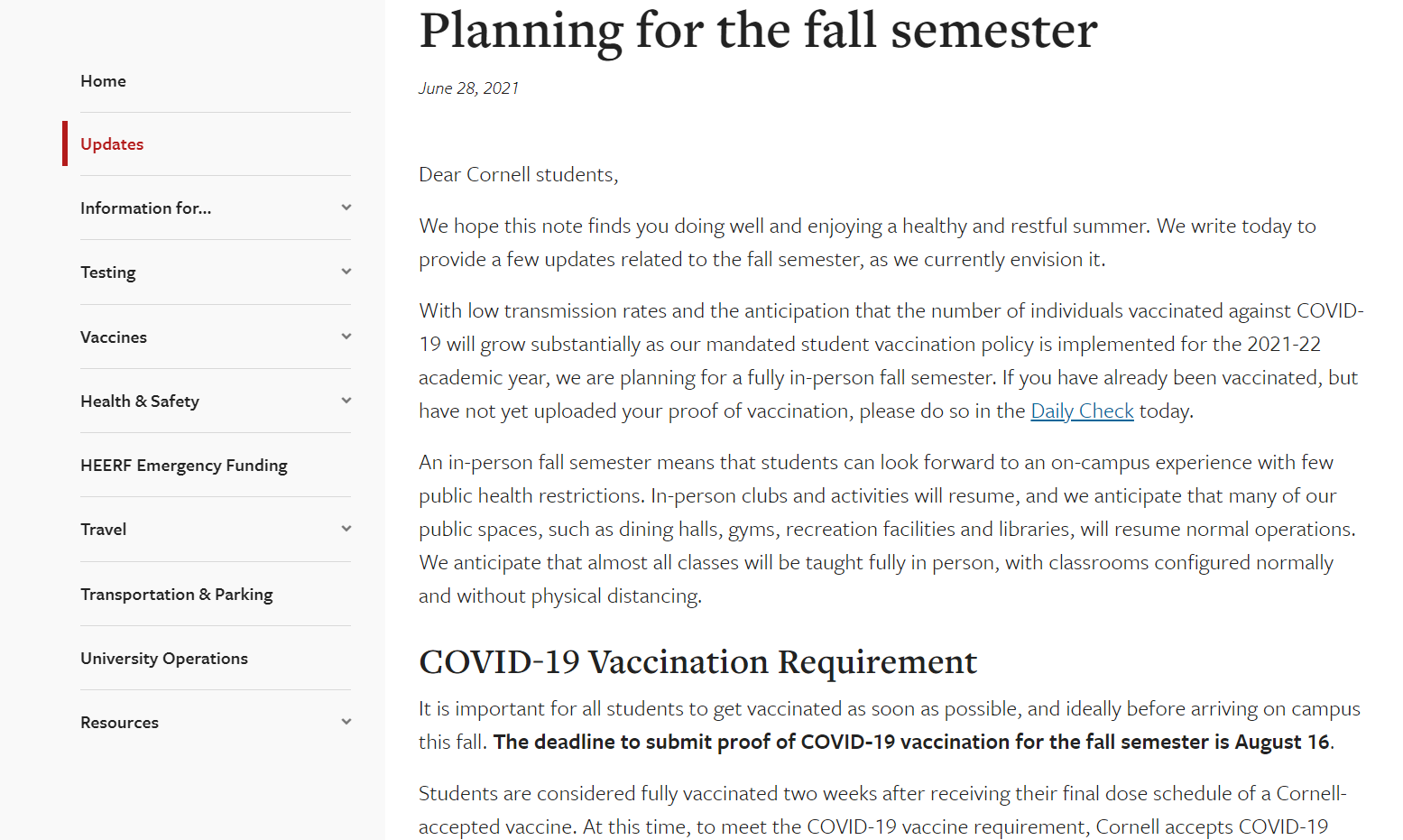Follow the Daily Check hyperlink

tap(1082, 411)
